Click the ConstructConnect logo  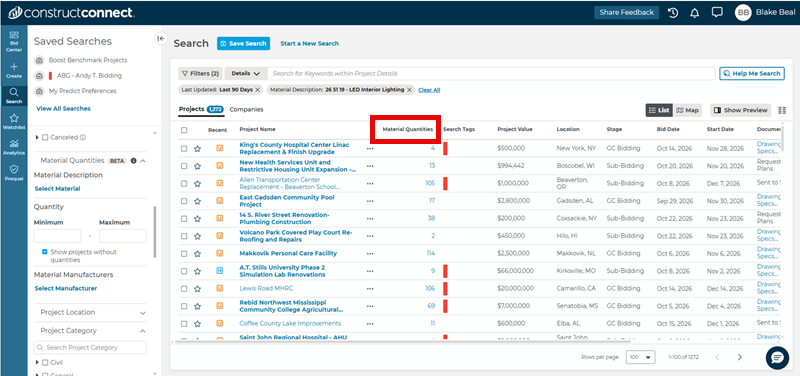[x=71, y=13]
